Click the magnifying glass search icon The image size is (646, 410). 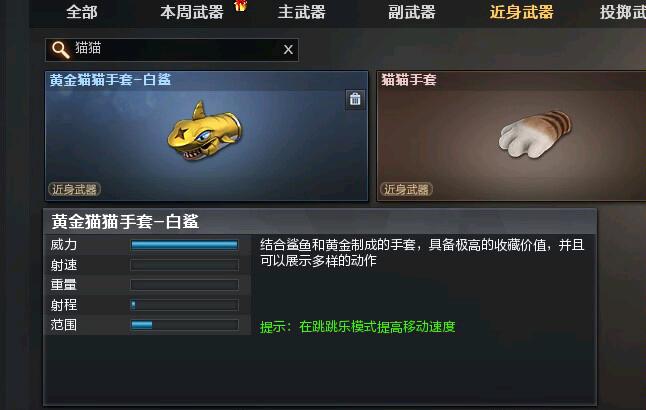coord(60,49)
